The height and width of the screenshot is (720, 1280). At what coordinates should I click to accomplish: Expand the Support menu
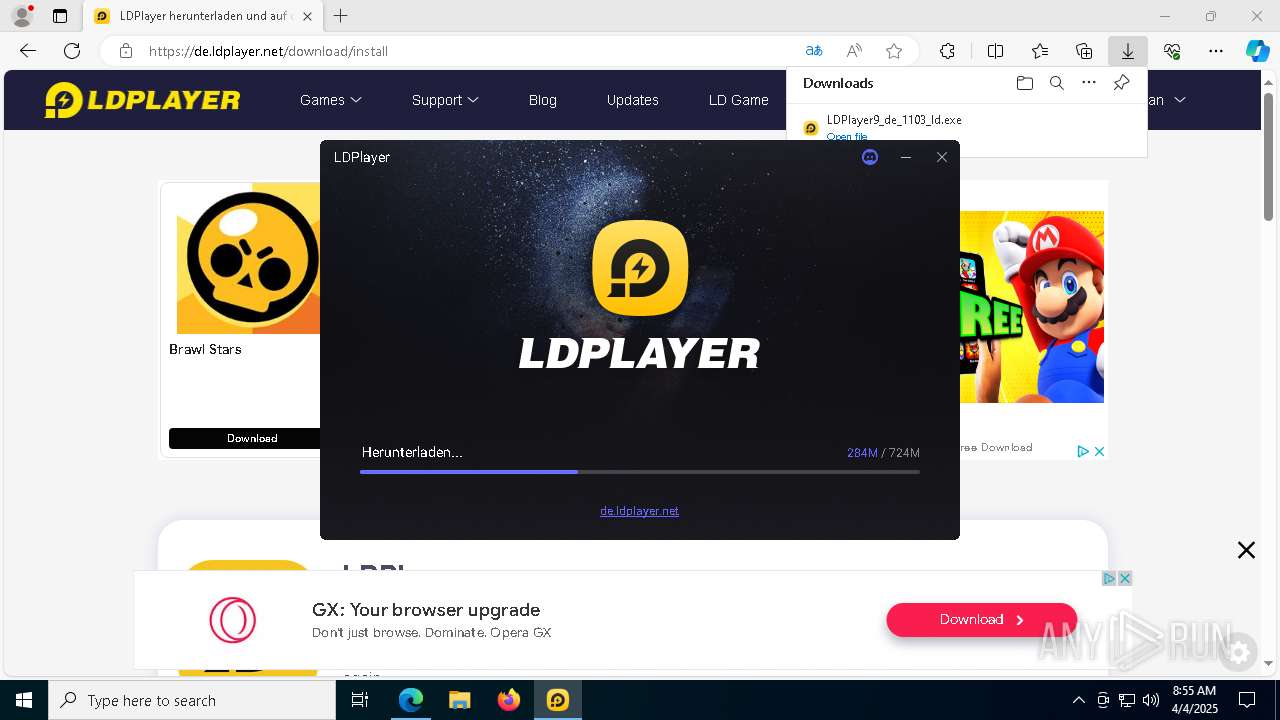445,100
